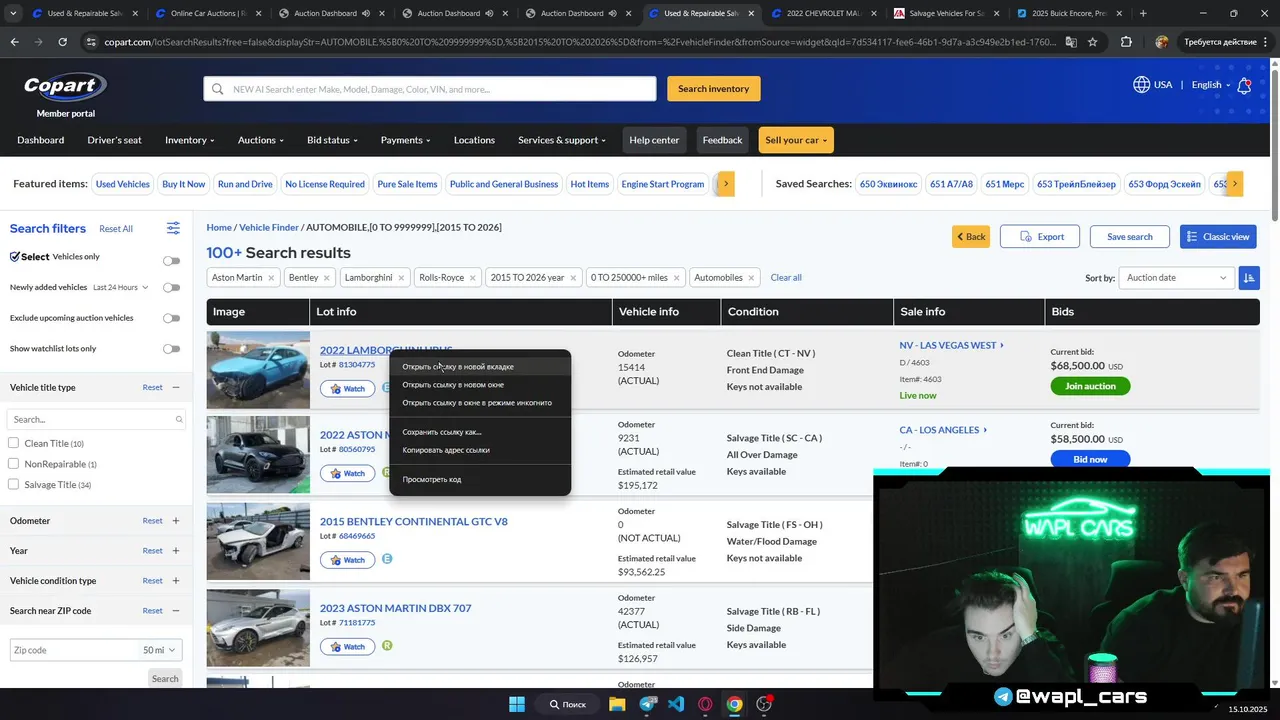The image size is (1280, 720).
Task: Click the Windows Start button
Action: (x=517, y=704)
